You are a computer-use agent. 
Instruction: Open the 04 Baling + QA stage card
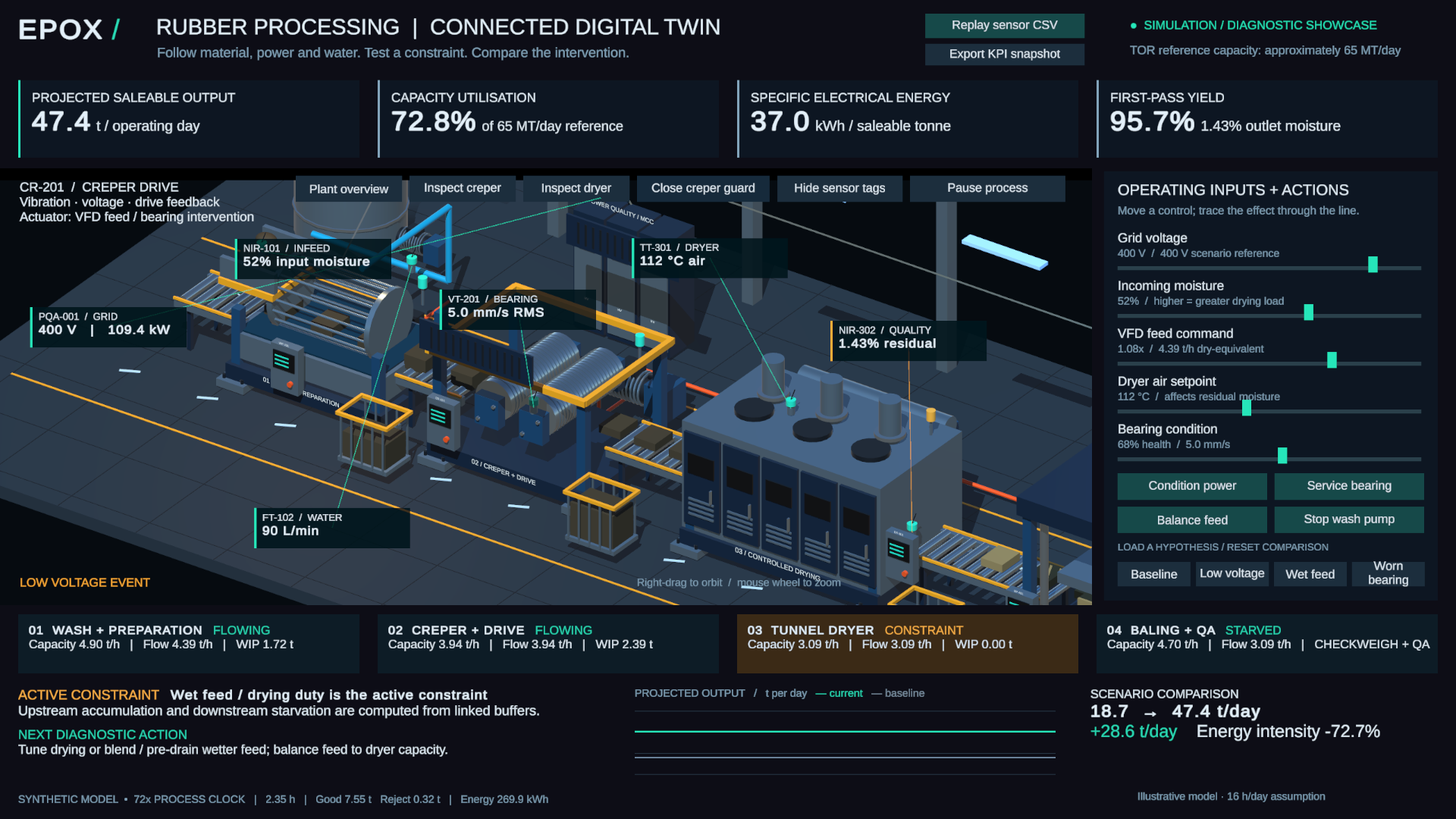click(1267, 643)
